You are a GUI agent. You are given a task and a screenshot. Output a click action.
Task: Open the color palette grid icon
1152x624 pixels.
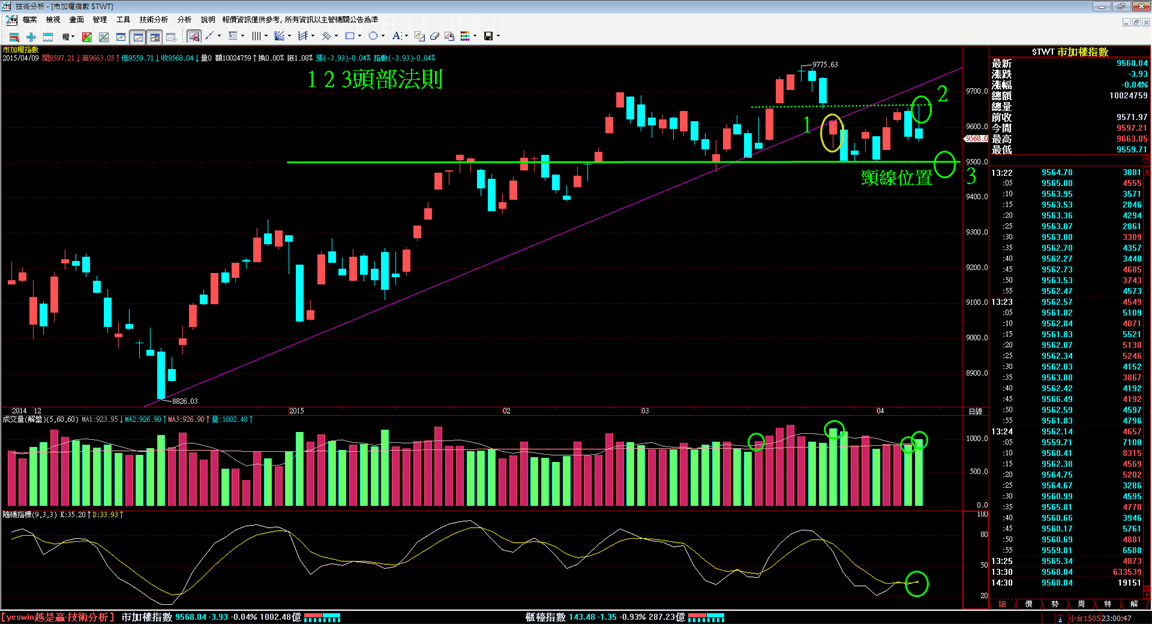click(x=466, y=36)
